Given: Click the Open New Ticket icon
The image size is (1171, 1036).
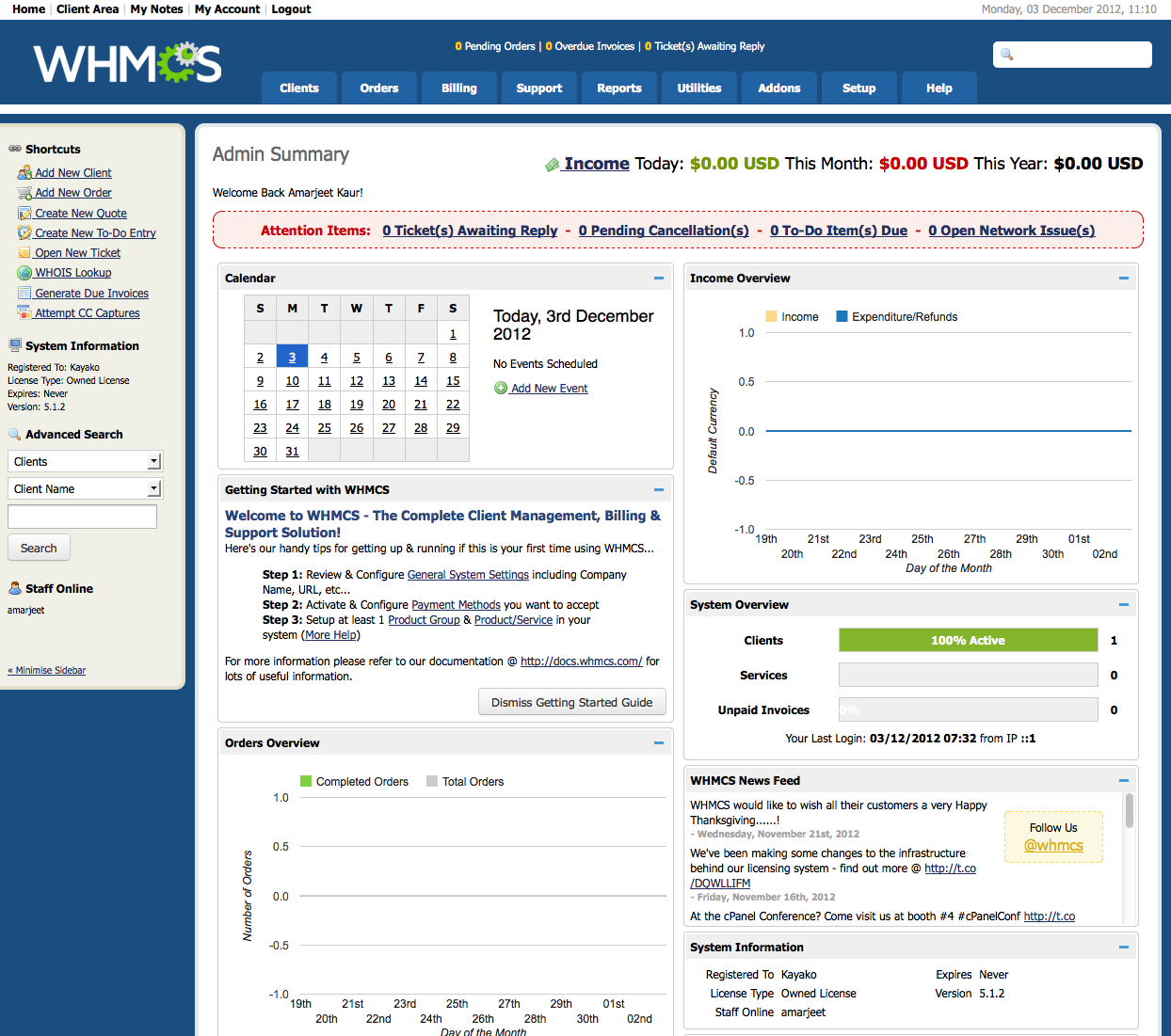Looking at the screenshot, I should tap(24, 253).
